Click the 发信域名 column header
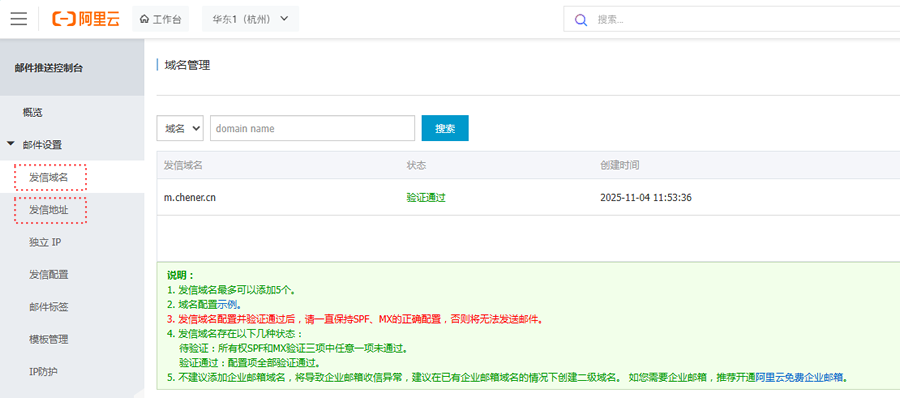900x398 pixels. tap(183, 165)
